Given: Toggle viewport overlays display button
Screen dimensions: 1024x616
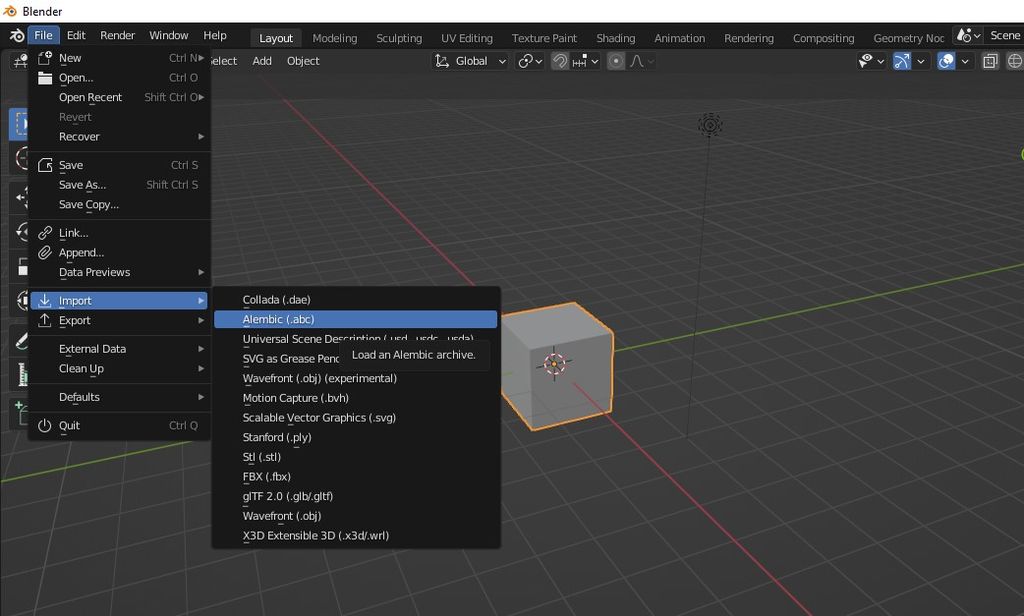Looking at the screenshot, I should click(946, 61).
